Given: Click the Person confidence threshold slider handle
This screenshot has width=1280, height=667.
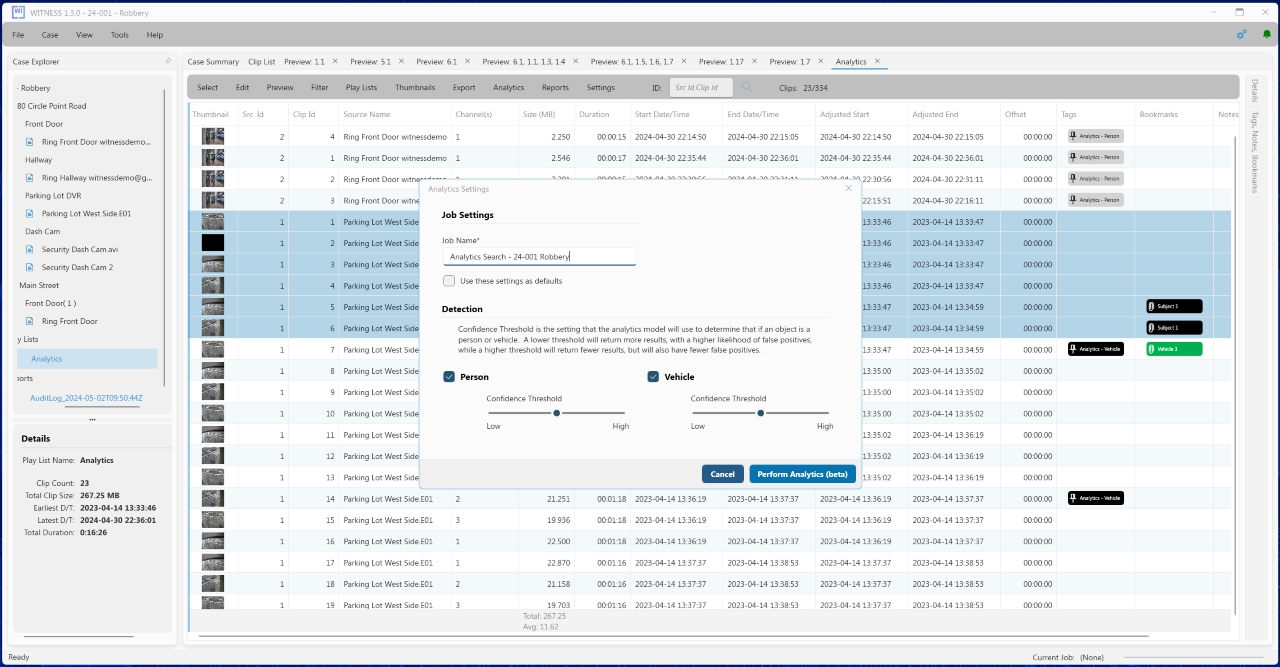Looking at the screenshot, I should [x=557, y=412].
